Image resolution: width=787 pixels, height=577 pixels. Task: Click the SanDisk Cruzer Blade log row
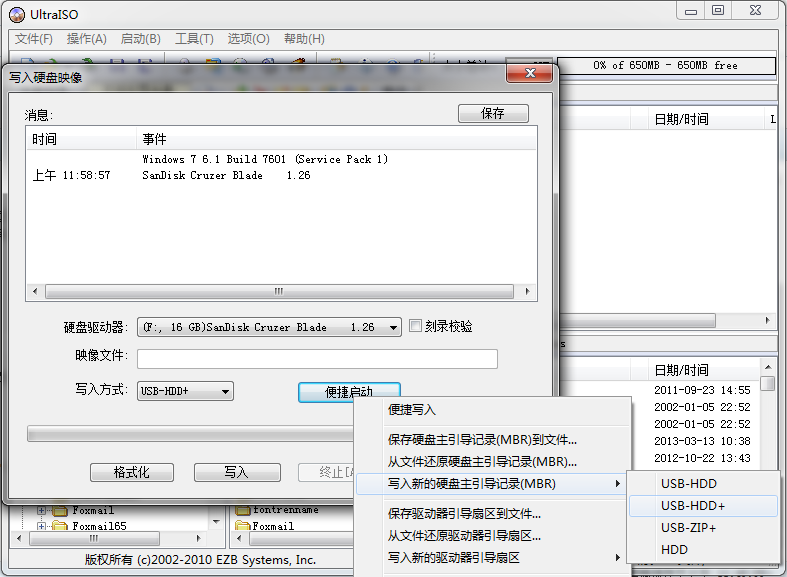[281, 175]
